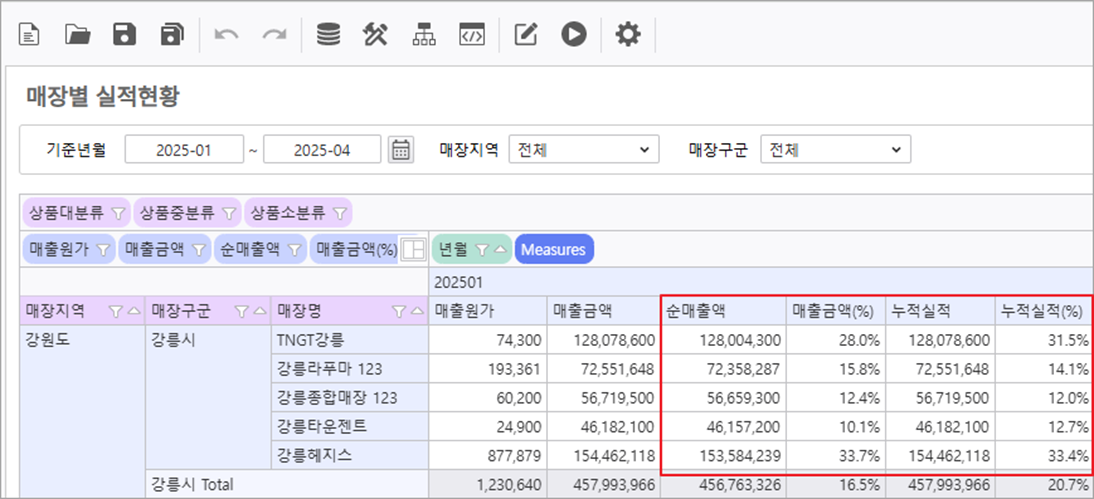Image resolution: width=1094 pixels, height=499 pixels.
Task: Open the code view icon
Action: 471,34
